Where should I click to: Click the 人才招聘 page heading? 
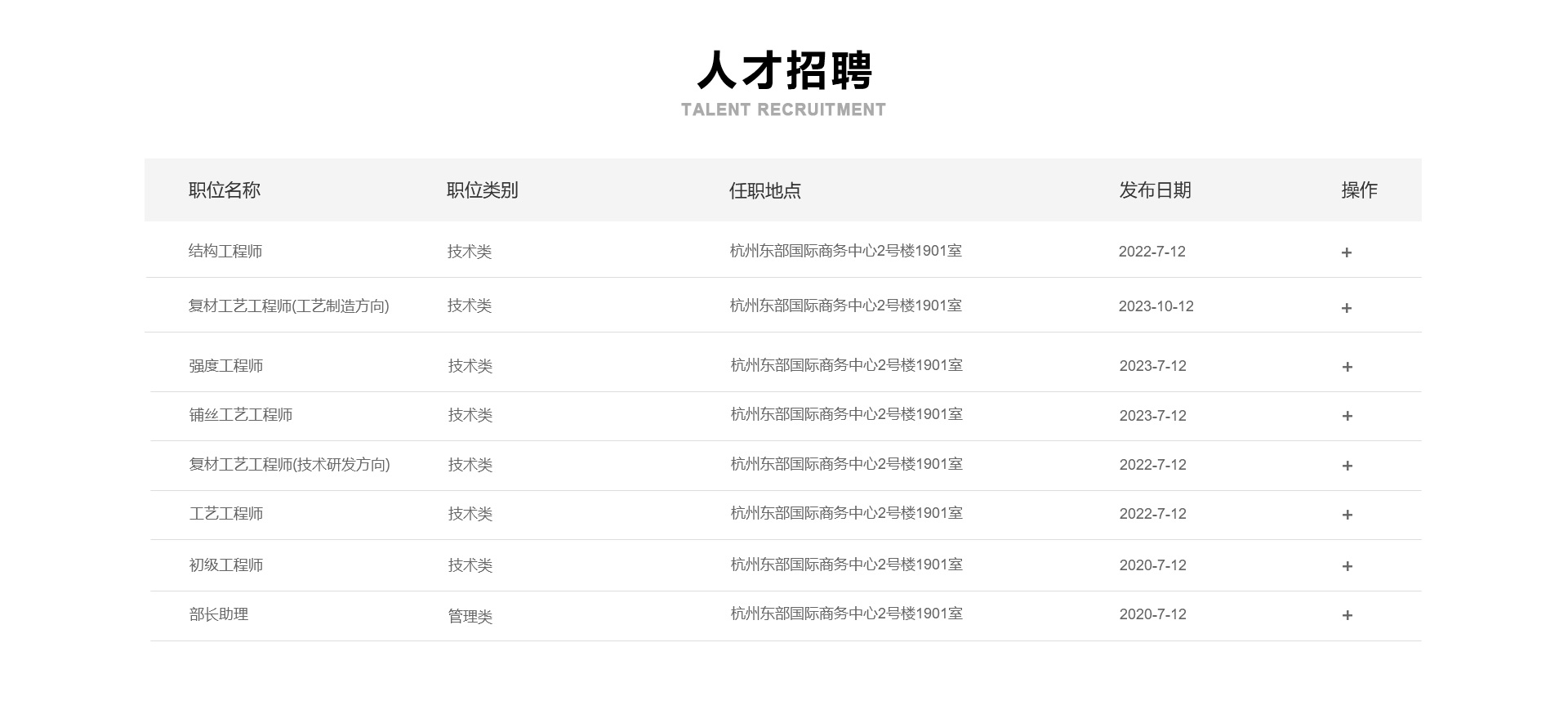click(784, 71)
